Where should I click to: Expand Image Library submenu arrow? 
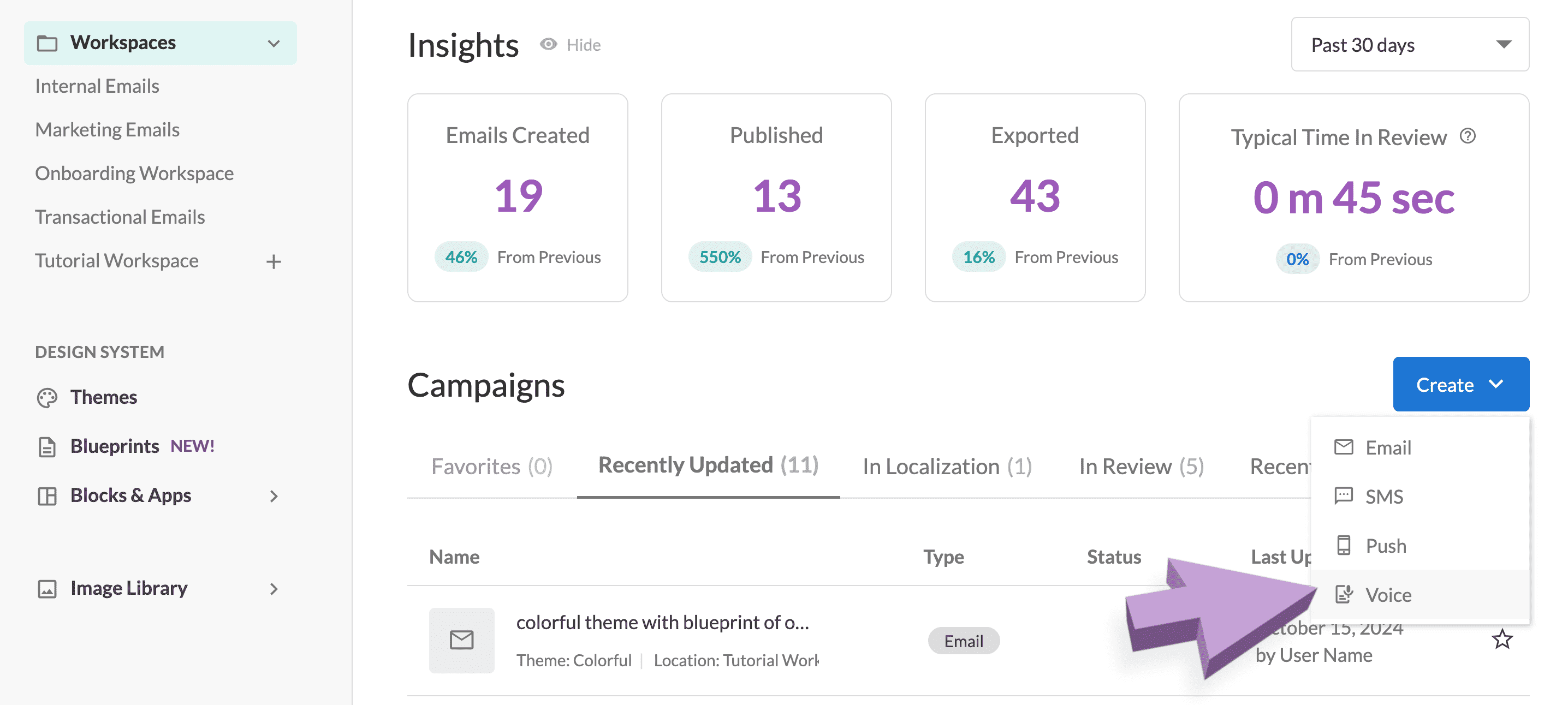(x=274, y=588)
